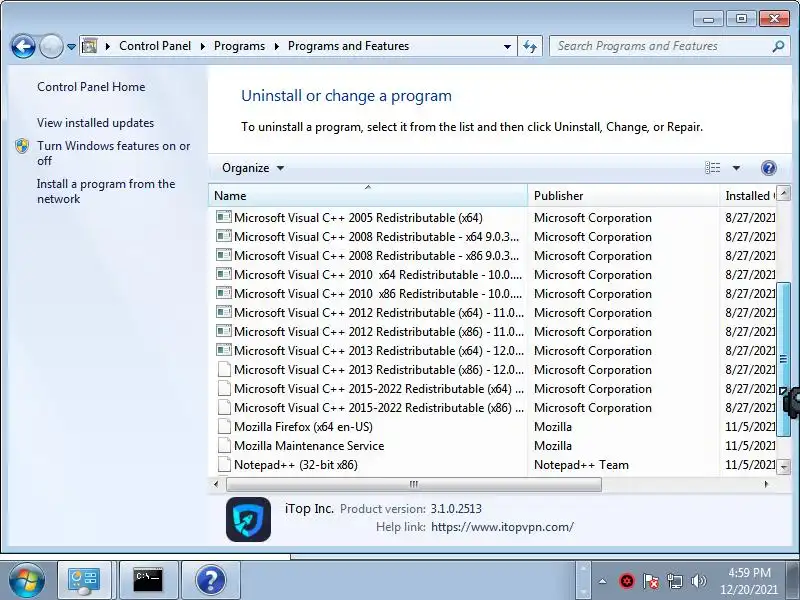The height and width of the screenshot is (600, 800).
Task: Open Turn Windows features on or off
Action: [113, 153]
